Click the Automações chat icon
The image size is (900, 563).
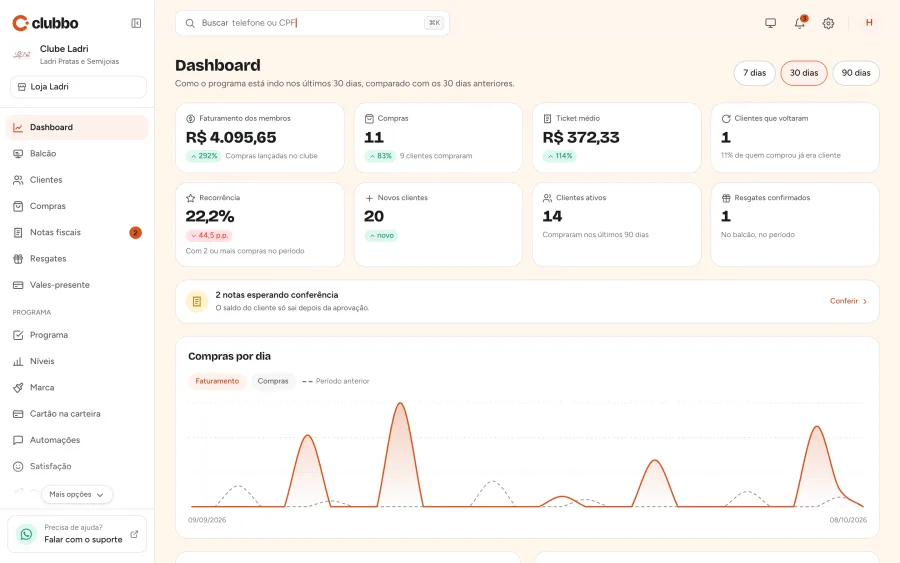18,440
